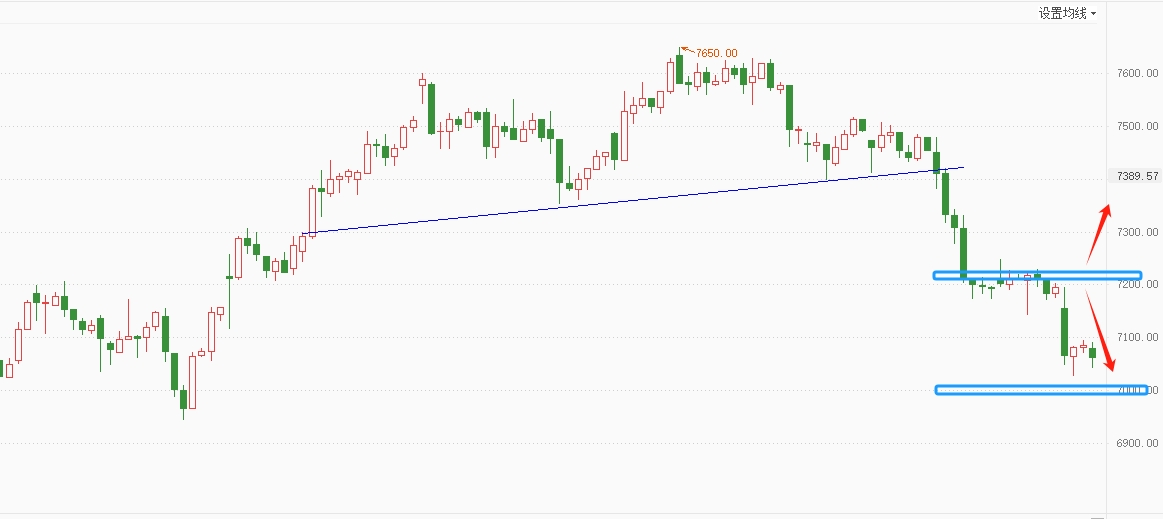Select the upward red arrow annotation
1163x519 pixels.
click(1099, 233)
